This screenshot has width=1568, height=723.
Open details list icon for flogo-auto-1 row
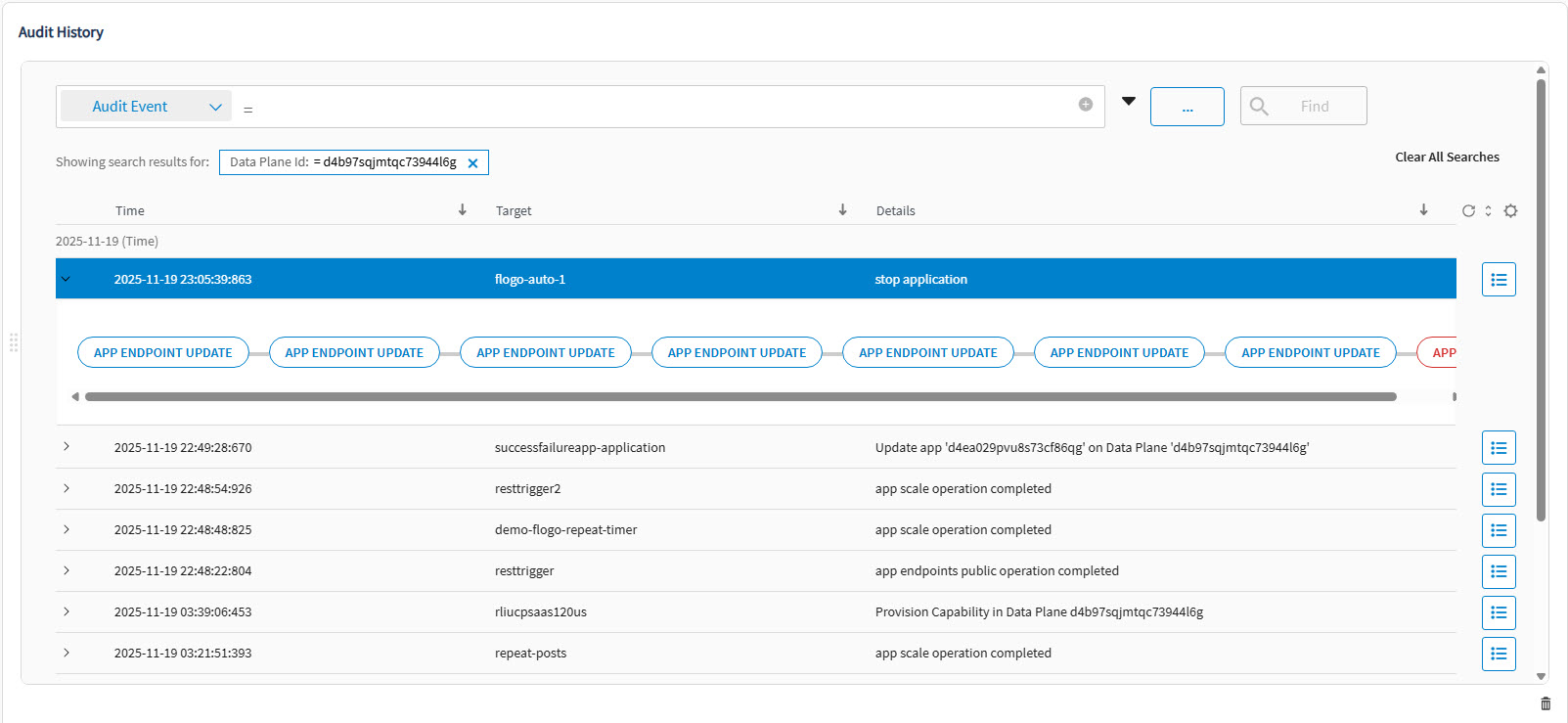(1498, 280)
